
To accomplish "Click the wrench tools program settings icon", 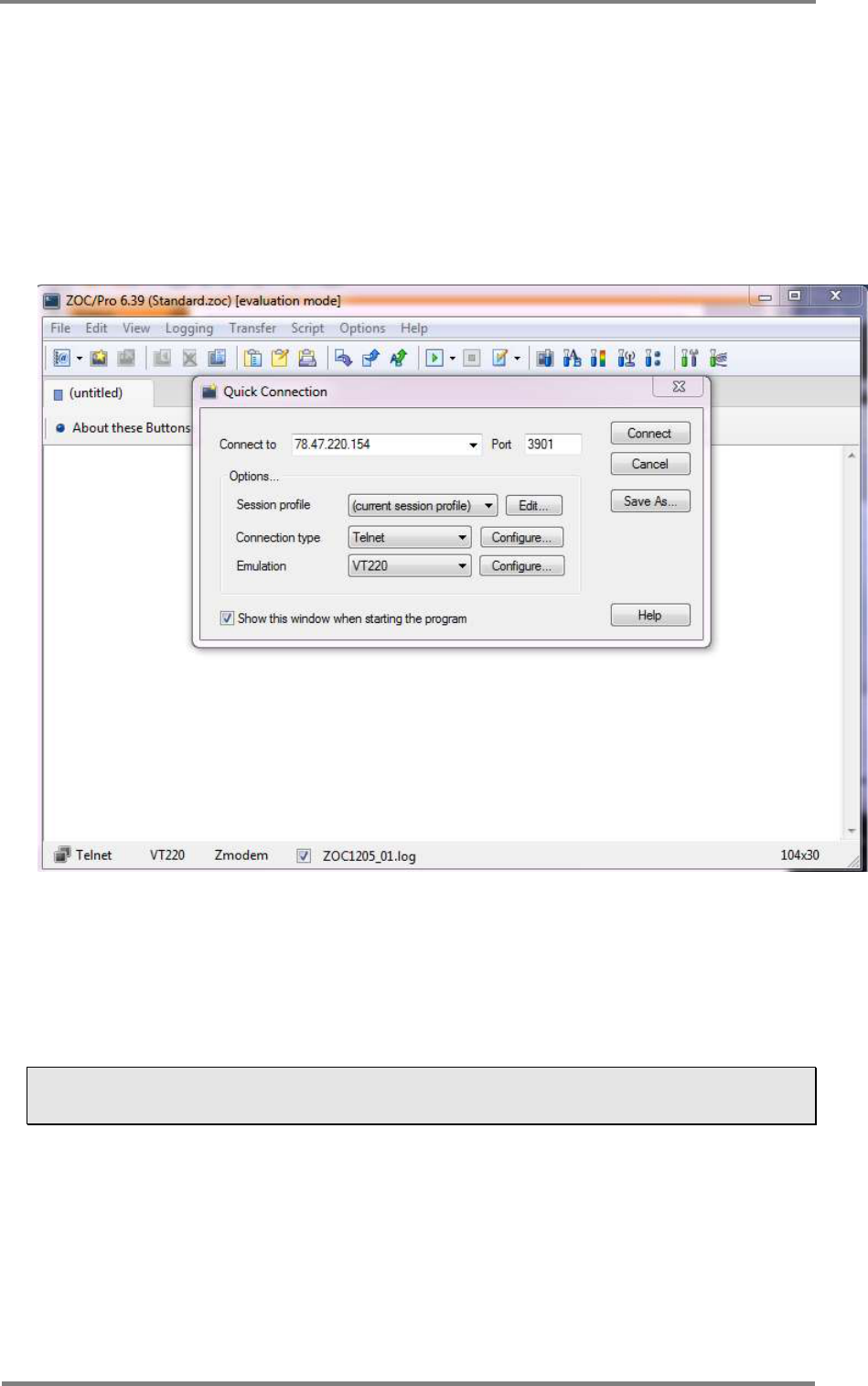I will coord(690,359).
